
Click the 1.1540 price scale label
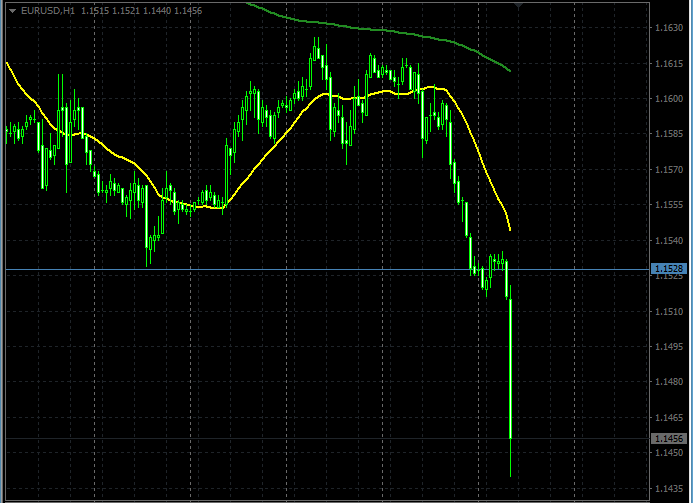coord(669,240)
